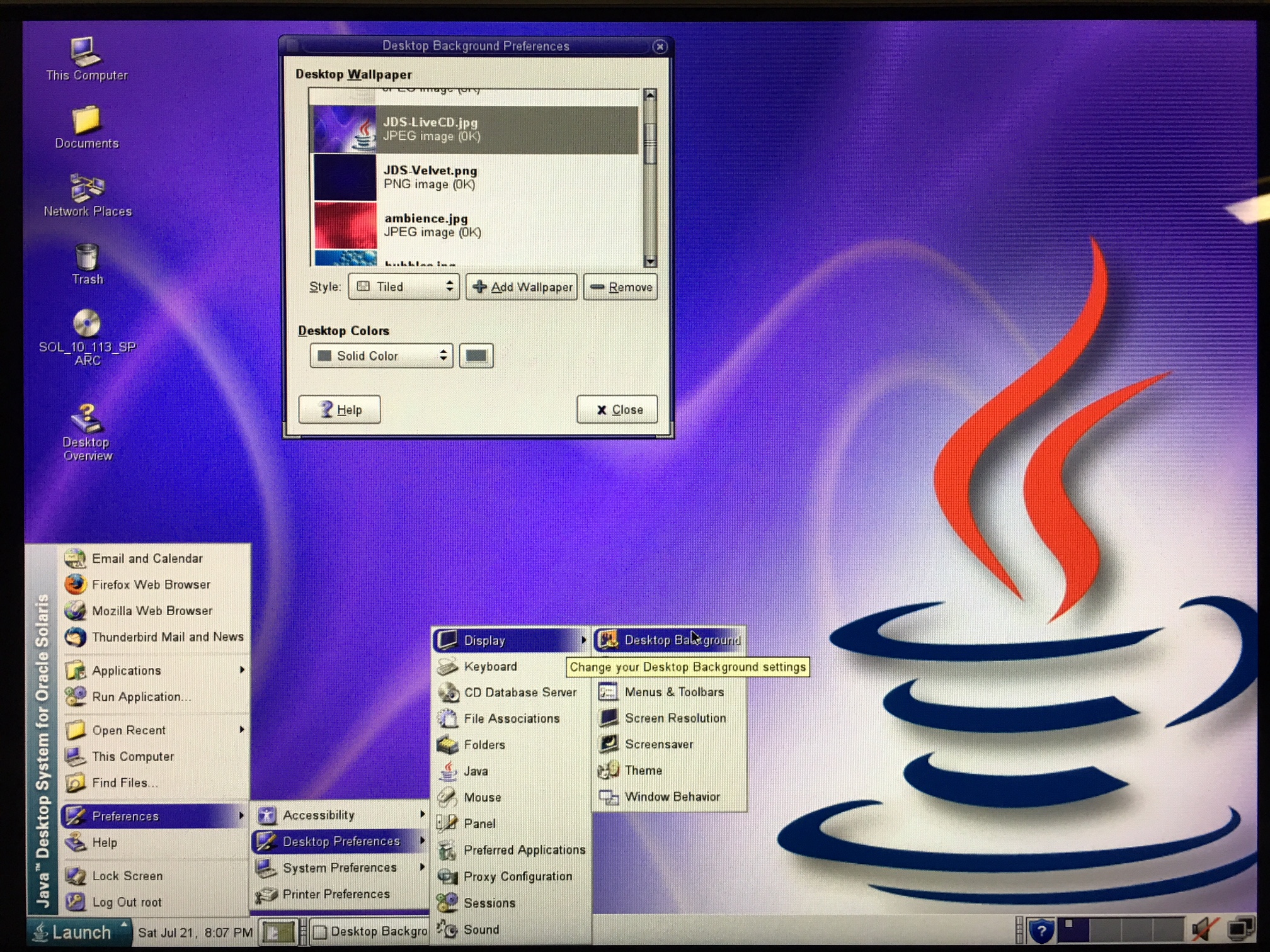1270x952 pixels.
Task: Open Thunderbird Mail and News
Action: point(154,637)
